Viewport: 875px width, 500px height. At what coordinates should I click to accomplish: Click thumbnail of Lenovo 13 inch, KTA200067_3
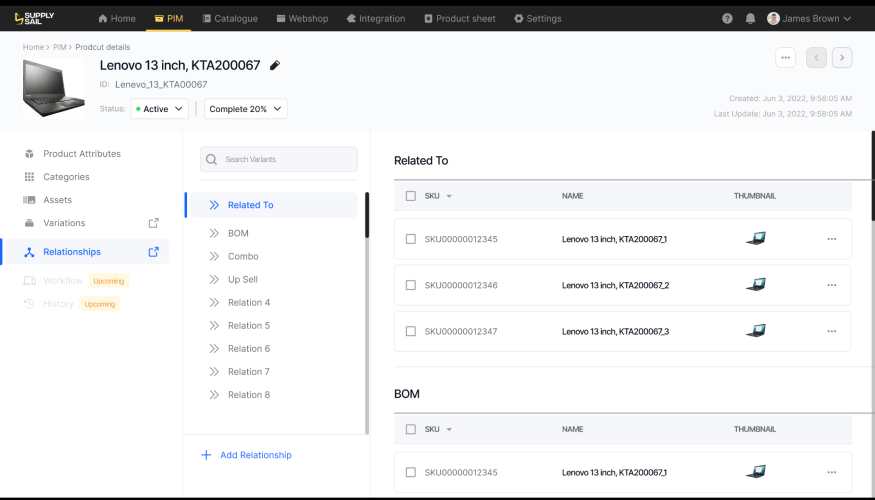(x=756, y=331)
